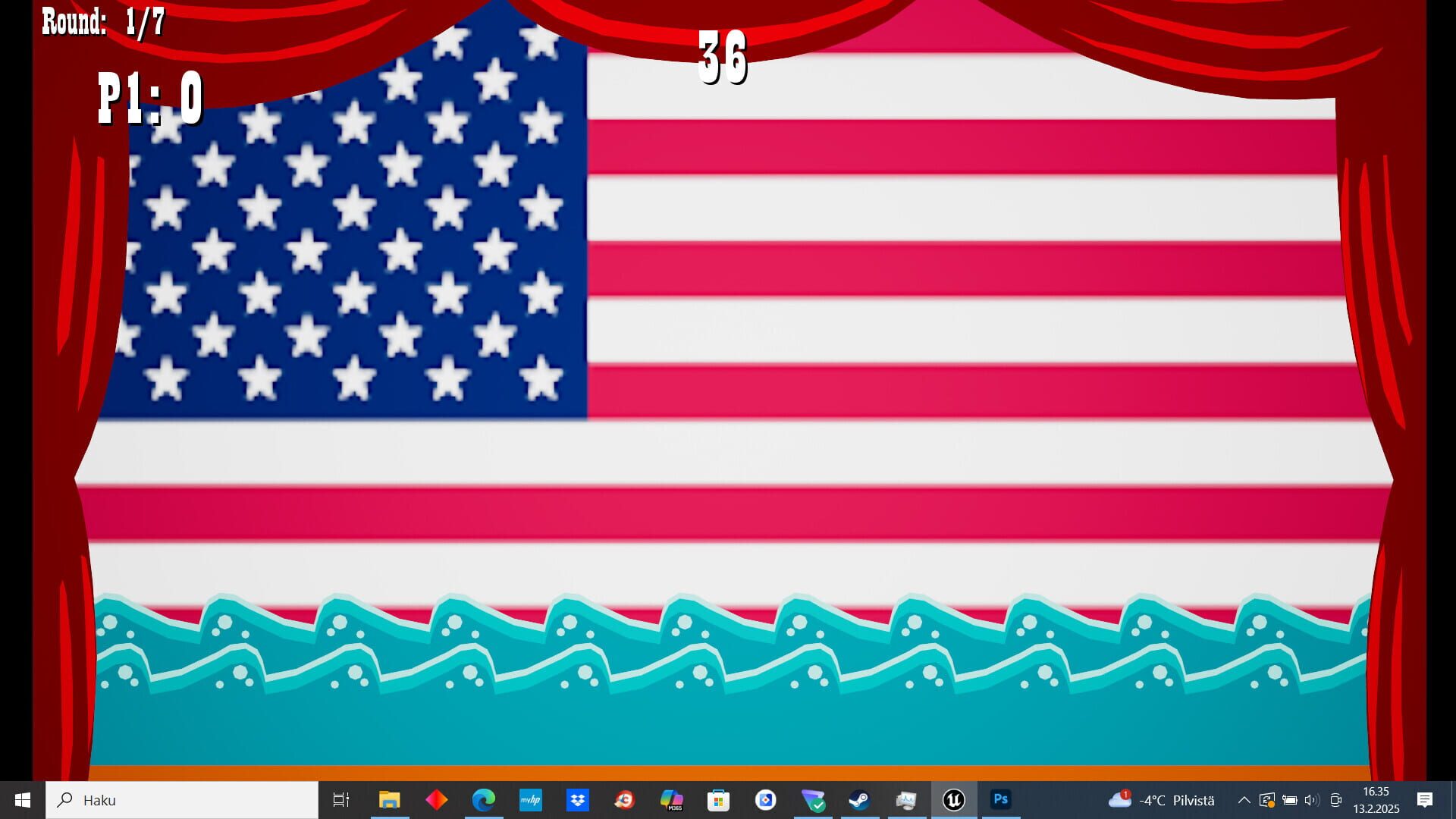
Task: Click the CCleaner taskbar icon
Action: [x=625, y=800]
